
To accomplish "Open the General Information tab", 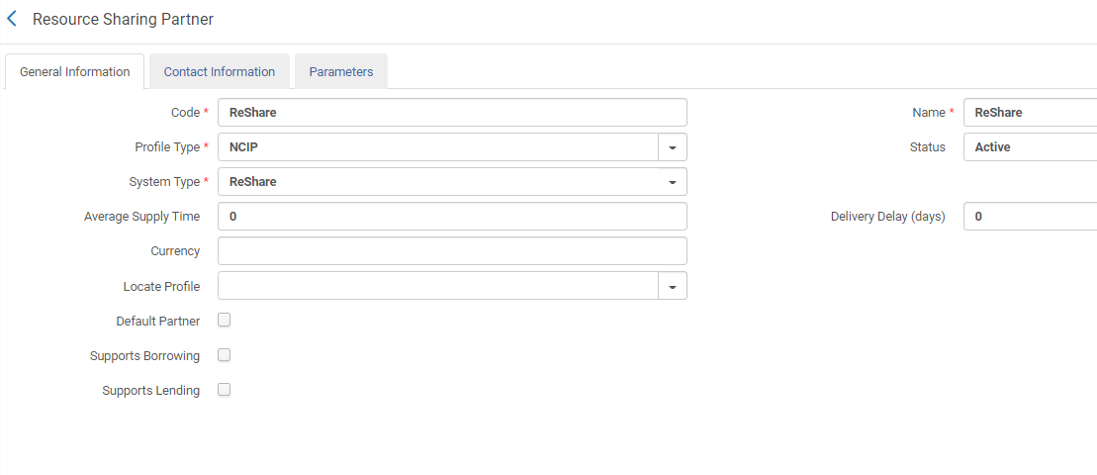I will tap(75, 72).
